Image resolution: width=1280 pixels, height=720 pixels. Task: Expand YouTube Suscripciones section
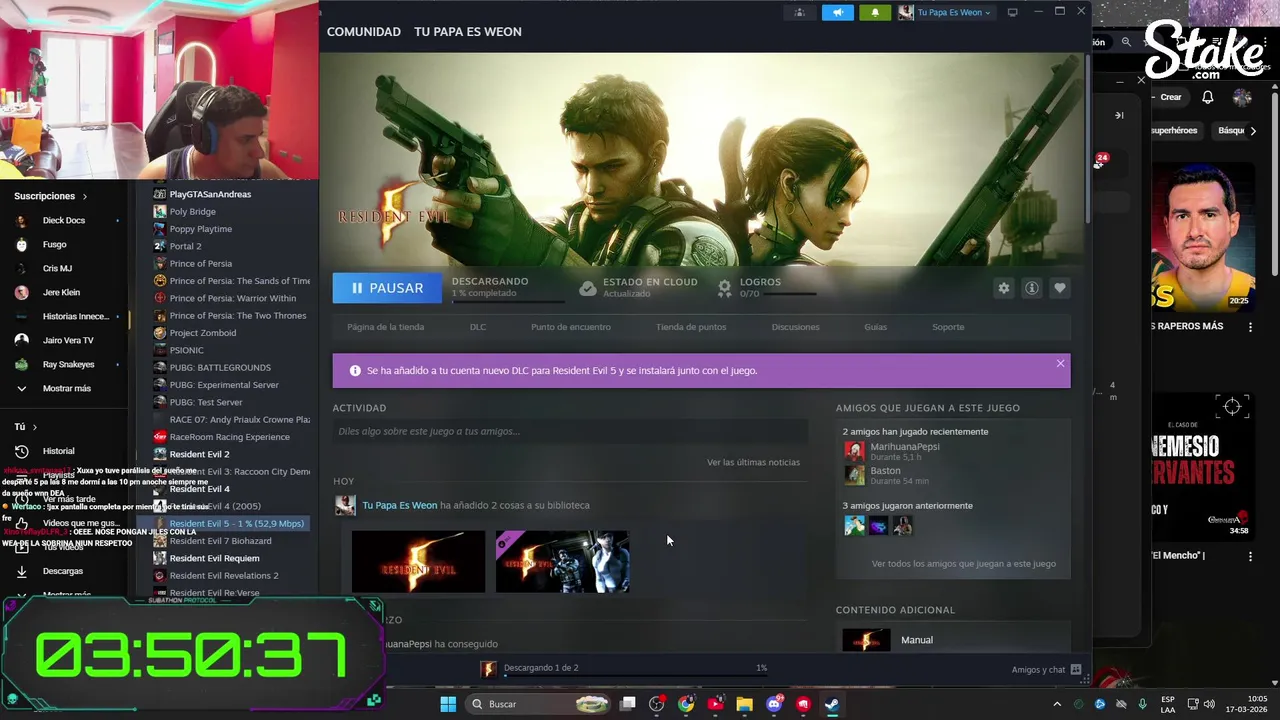51,196
